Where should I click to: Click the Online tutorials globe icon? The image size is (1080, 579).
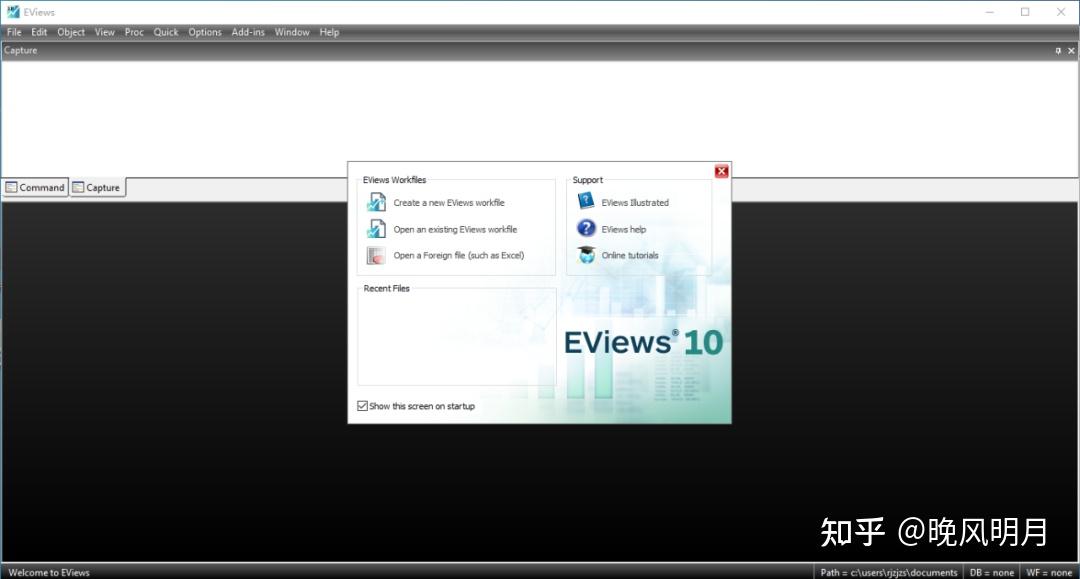tap(586, 255)
